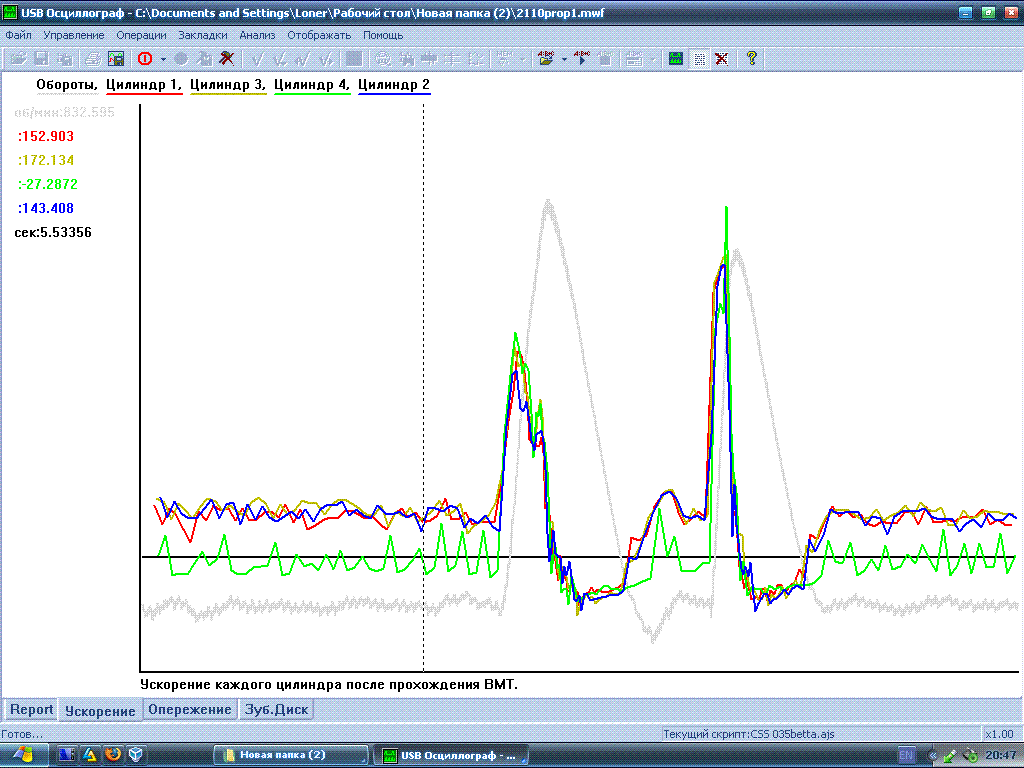Switch to the Зуб.Диск tab

(277, 710)
